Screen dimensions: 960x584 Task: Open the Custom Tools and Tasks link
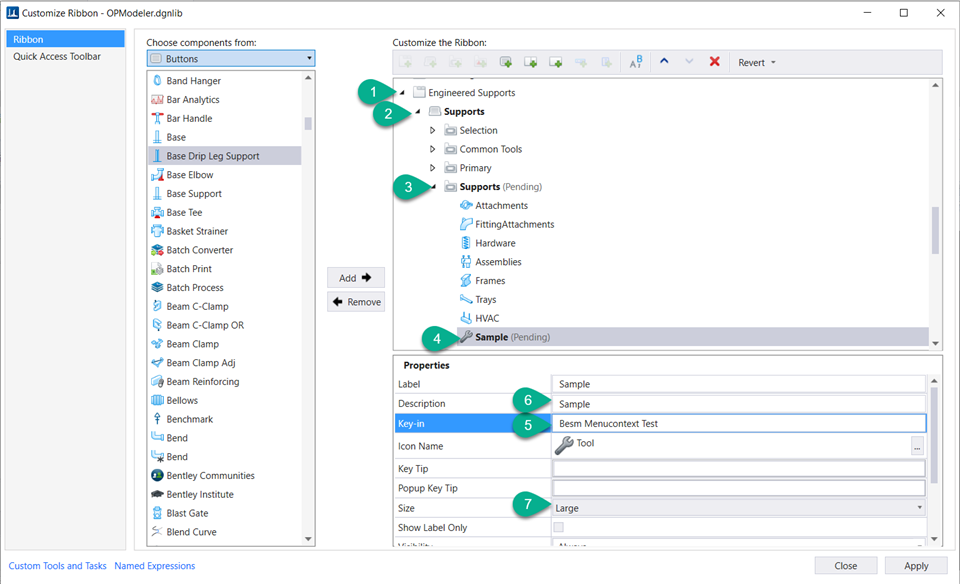click(57, 566)
